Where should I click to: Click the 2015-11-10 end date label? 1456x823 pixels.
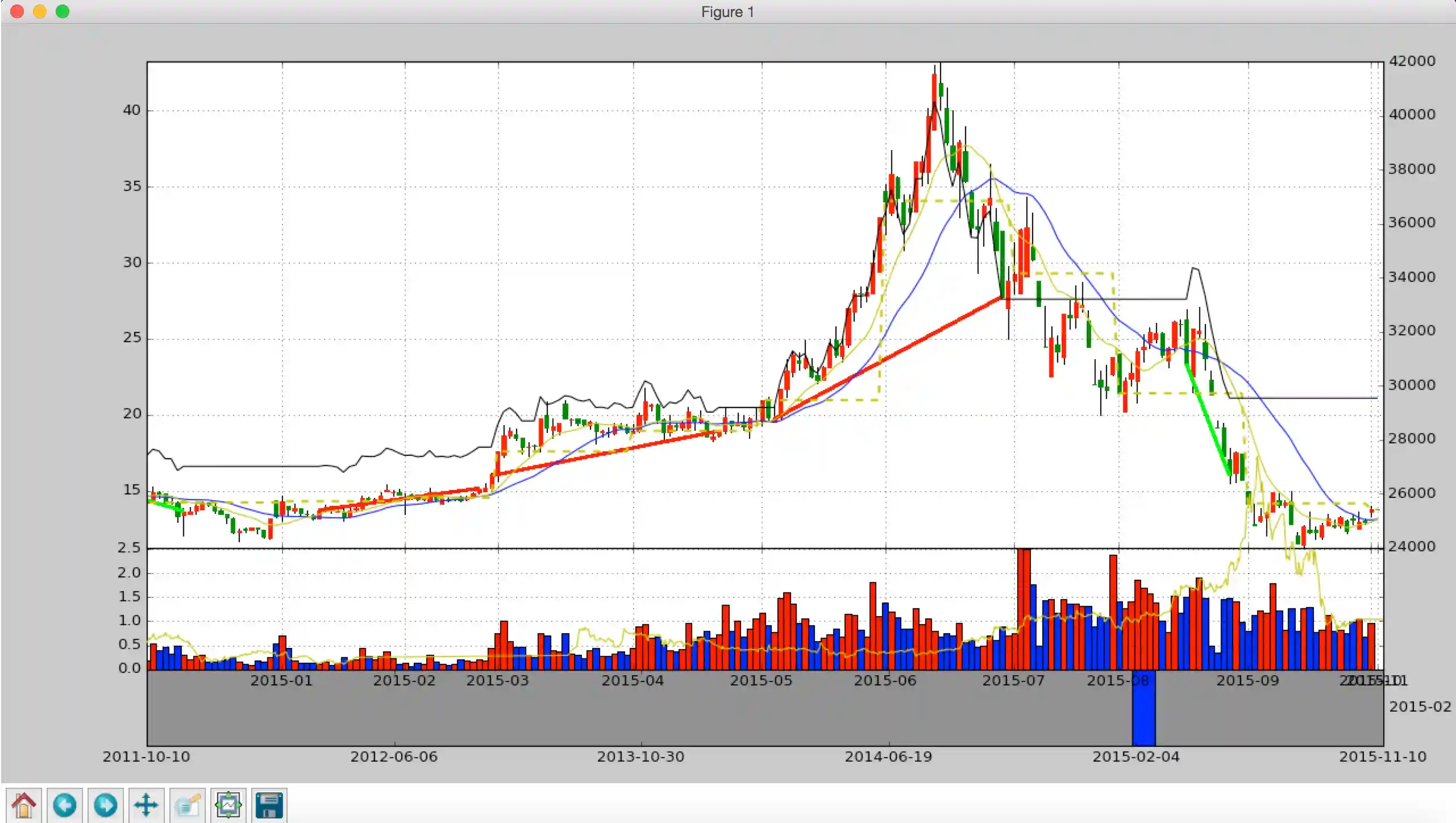[x=1382, y=757]
